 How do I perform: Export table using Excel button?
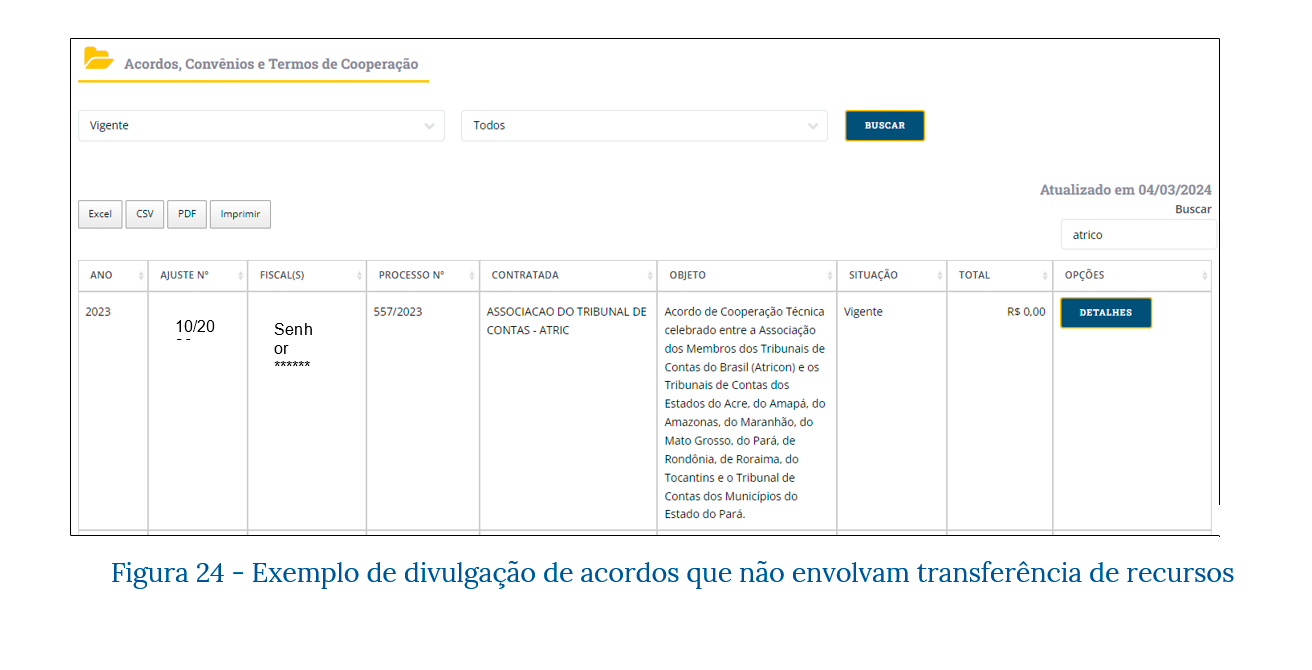tap(100, 214)
